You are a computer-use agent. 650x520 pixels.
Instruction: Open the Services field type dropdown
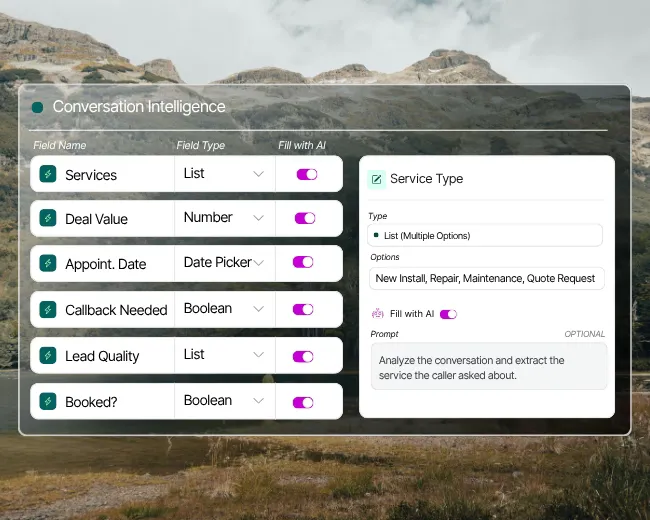pos(224,174)
